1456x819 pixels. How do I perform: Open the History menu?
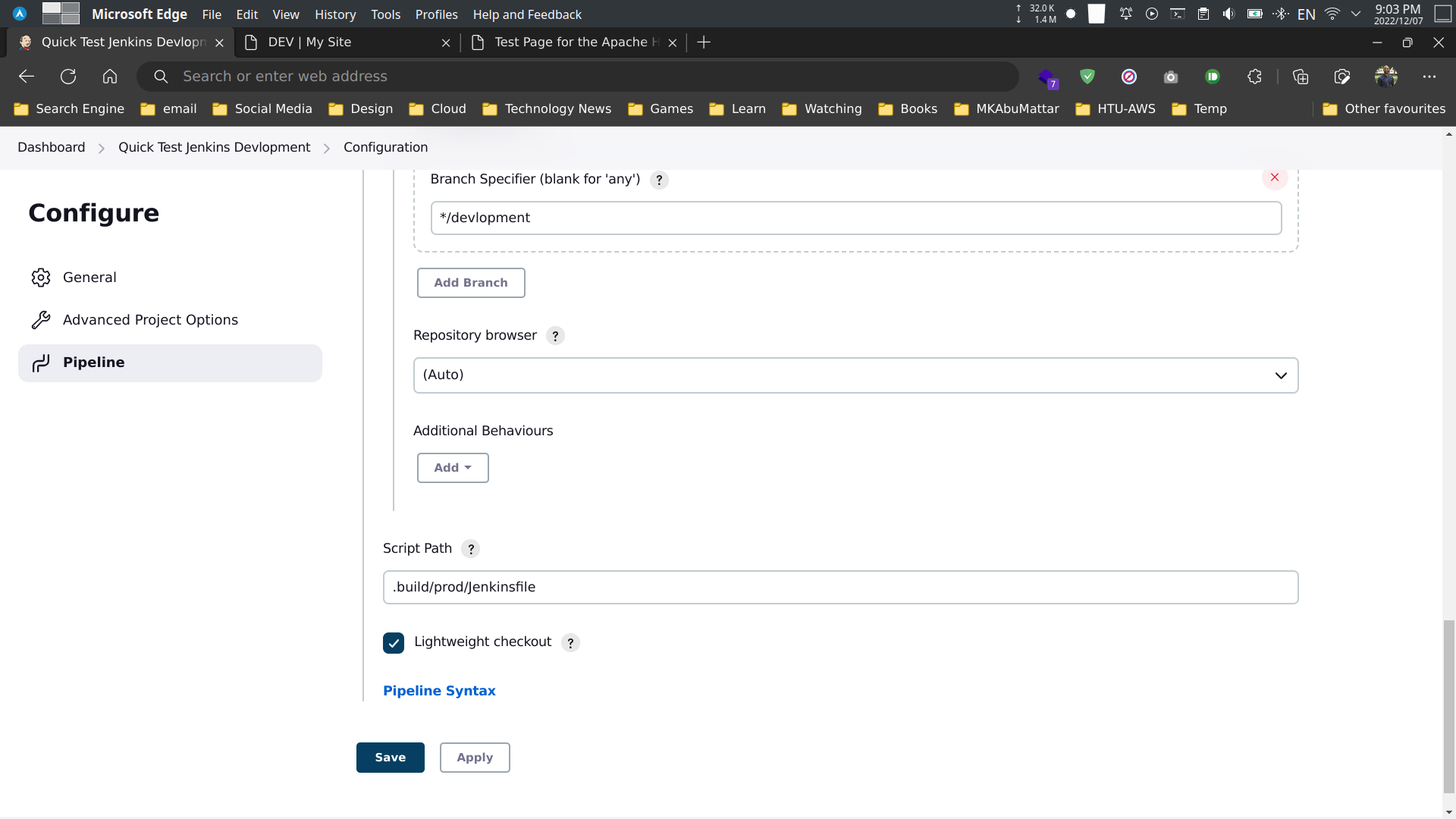click(334, 14)
